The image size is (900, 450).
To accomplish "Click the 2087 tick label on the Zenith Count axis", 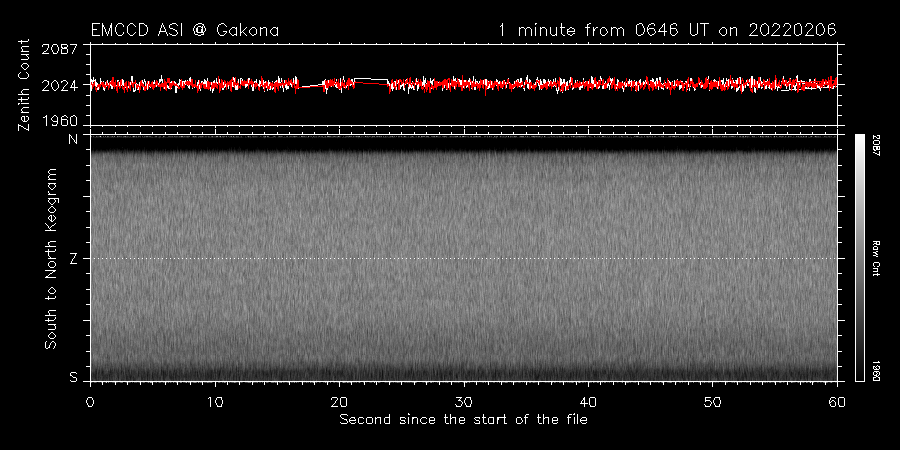I will (x=60, y=49).
